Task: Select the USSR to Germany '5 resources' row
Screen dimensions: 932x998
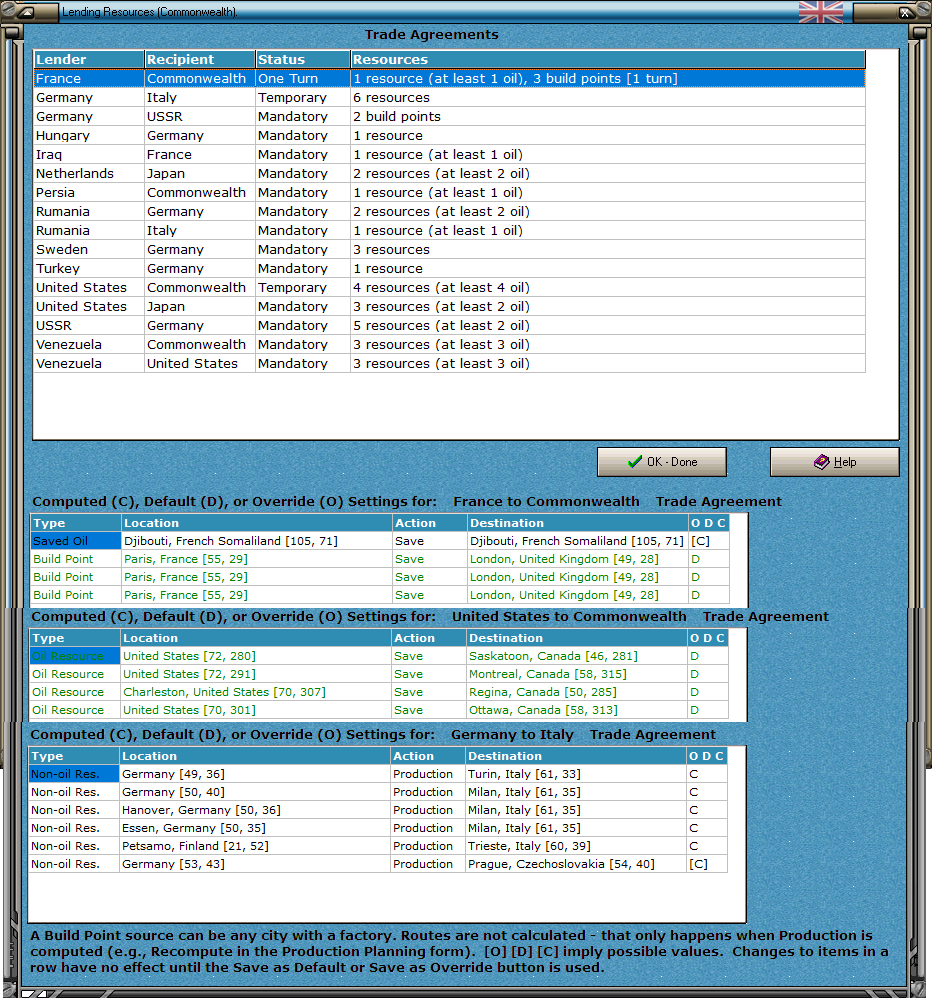Action: click(449, 325)
